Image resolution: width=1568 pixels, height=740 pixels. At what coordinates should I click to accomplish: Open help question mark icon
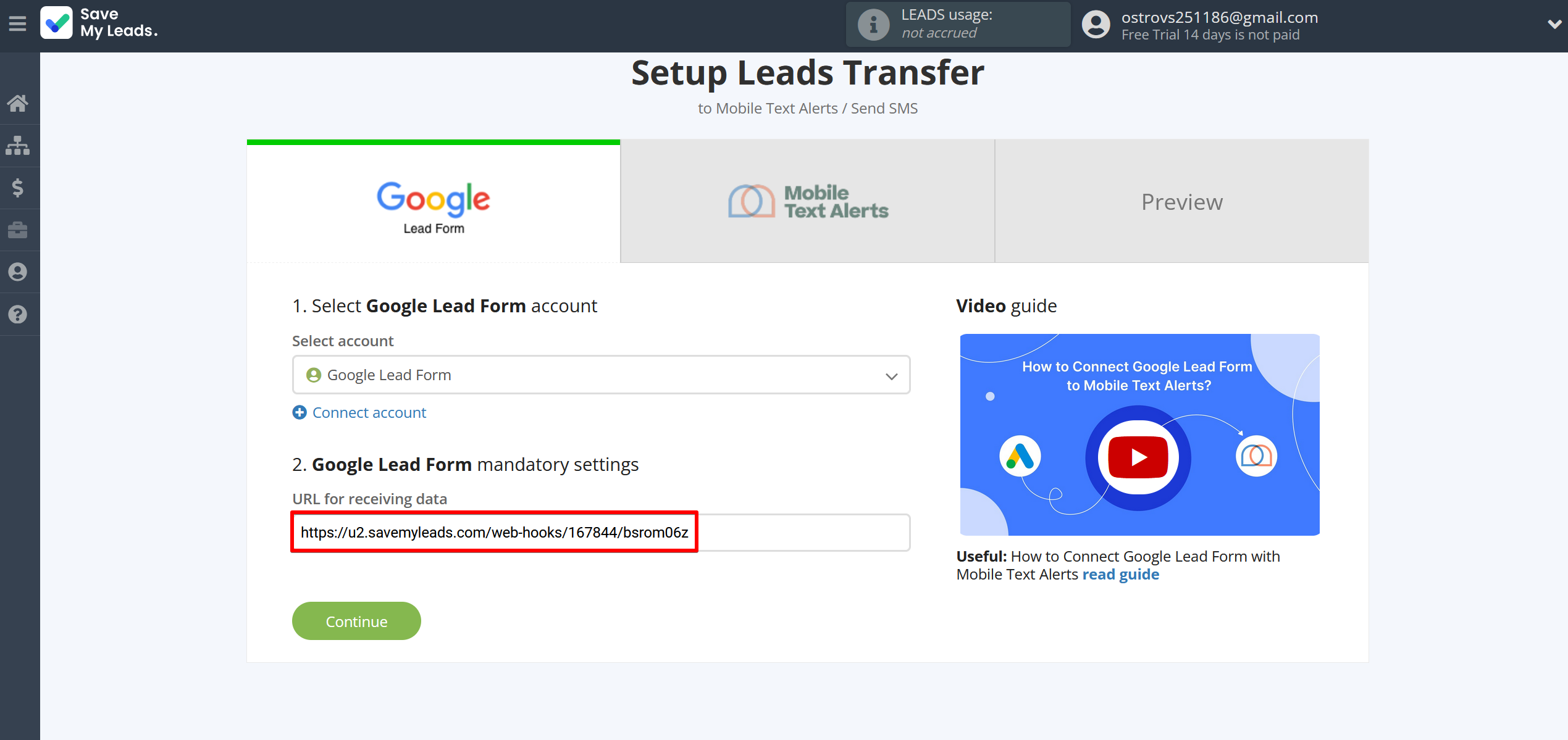[x=18, y=314]
